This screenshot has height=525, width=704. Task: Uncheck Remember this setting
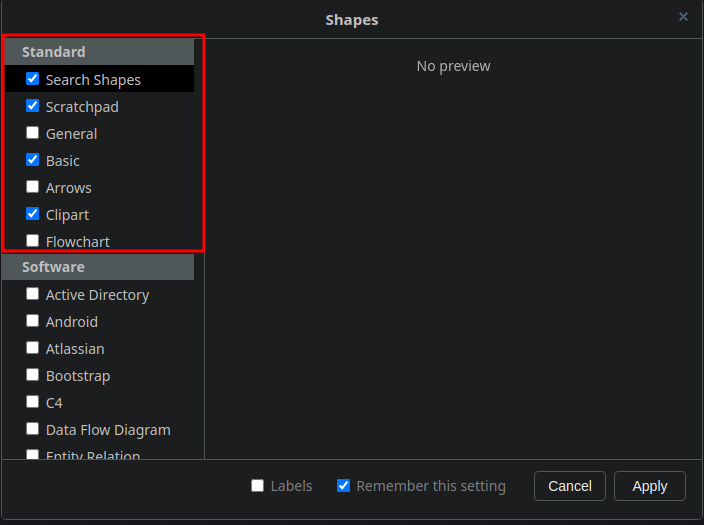pyautogui.click(x=344, y=486)
